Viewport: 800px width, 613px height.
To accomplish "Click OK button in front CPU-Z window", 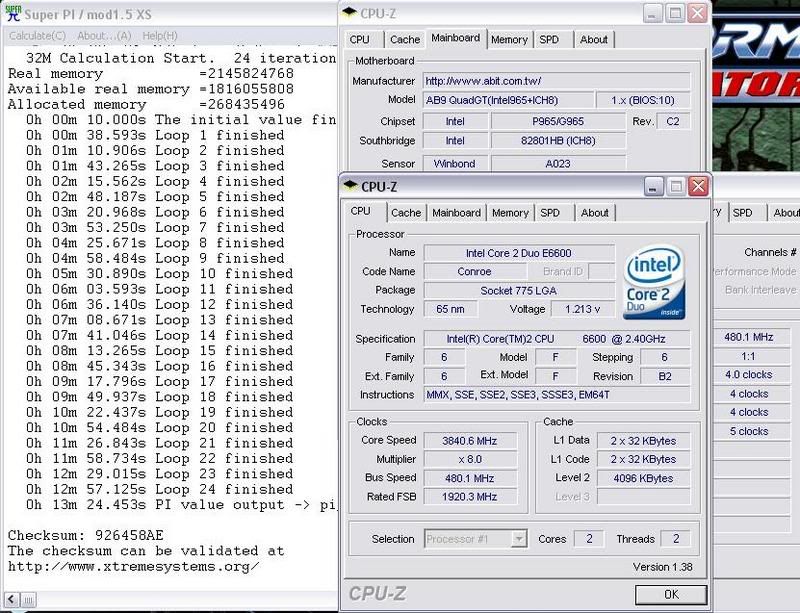I will [671, 595].
